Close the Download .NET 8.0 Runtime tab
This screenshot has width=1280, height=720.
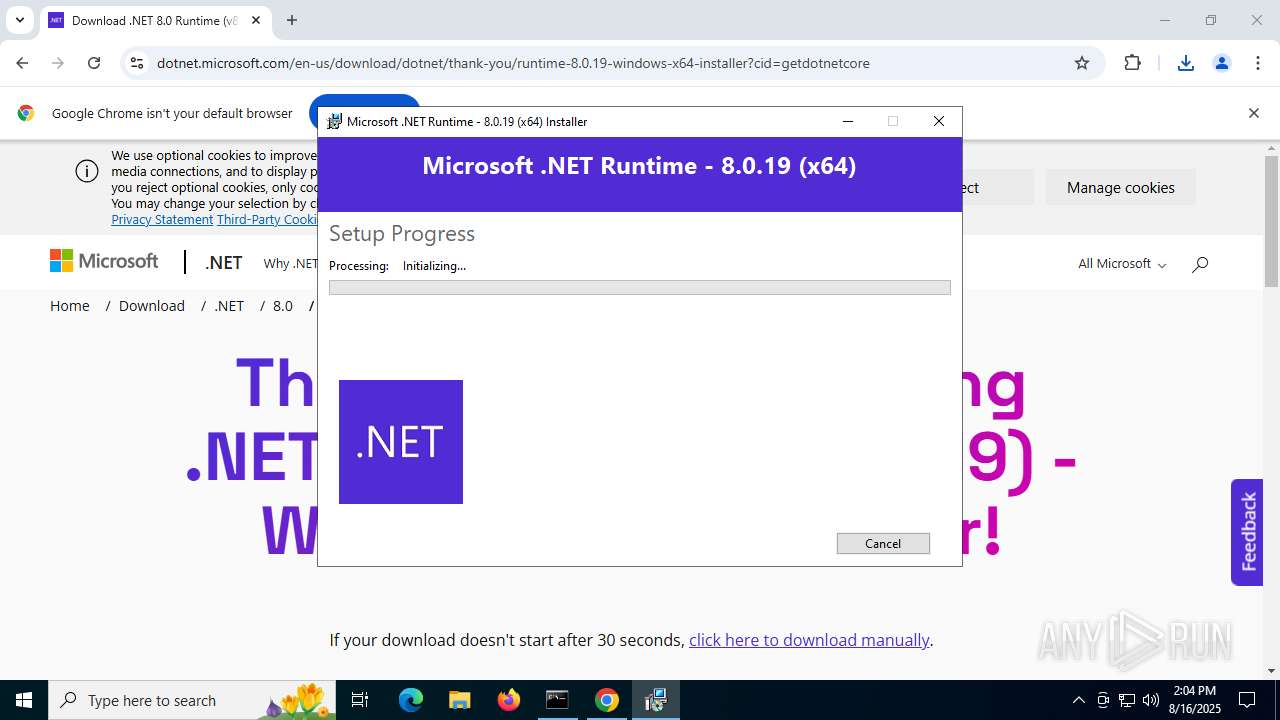(256, 20)
